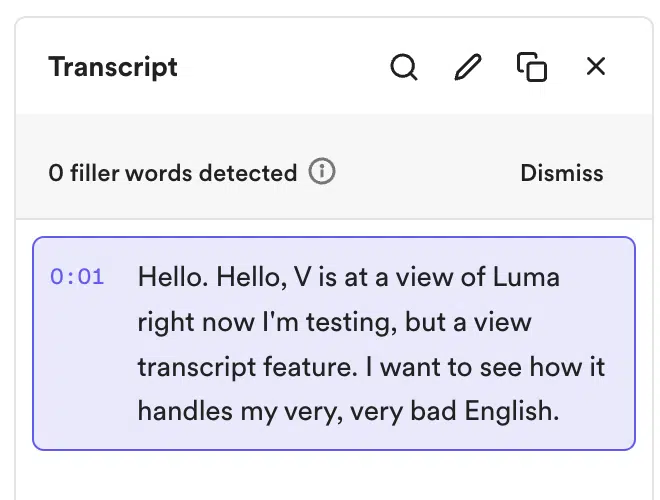Click the word "bad" in the transcript

coord(433,411)
